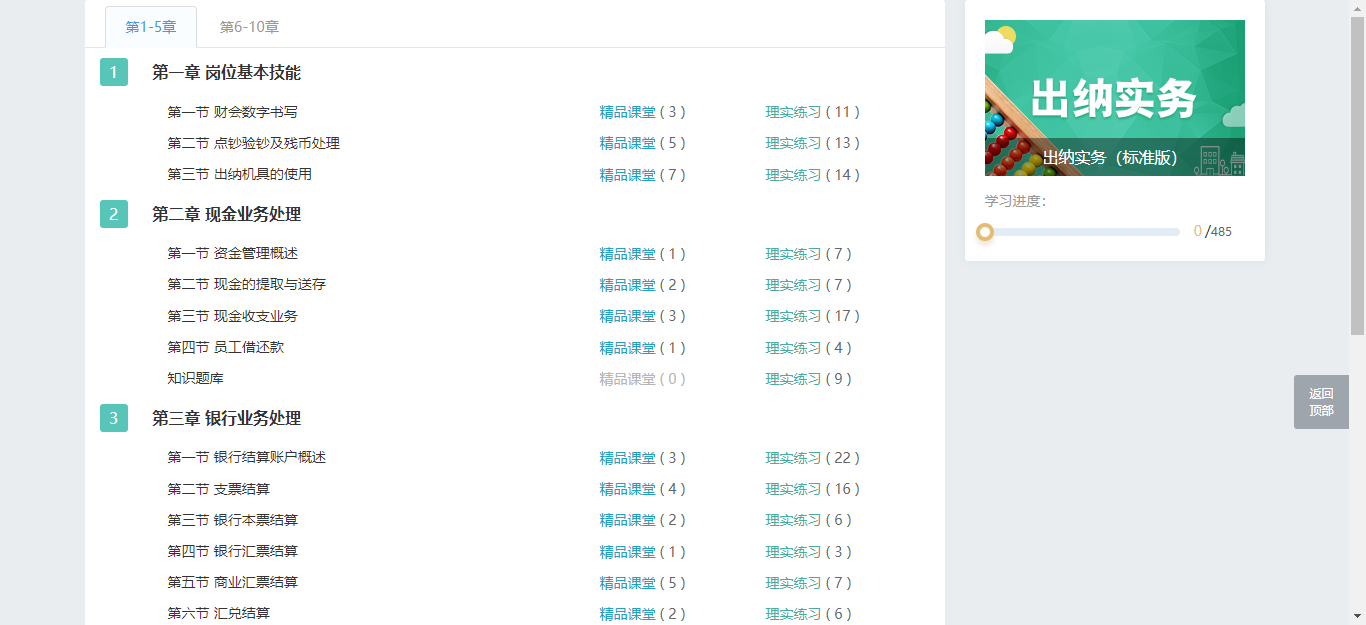Select the 第二章 现金业务处理 heading
This screenshot has height=625, width=1366.
point(226,214)
